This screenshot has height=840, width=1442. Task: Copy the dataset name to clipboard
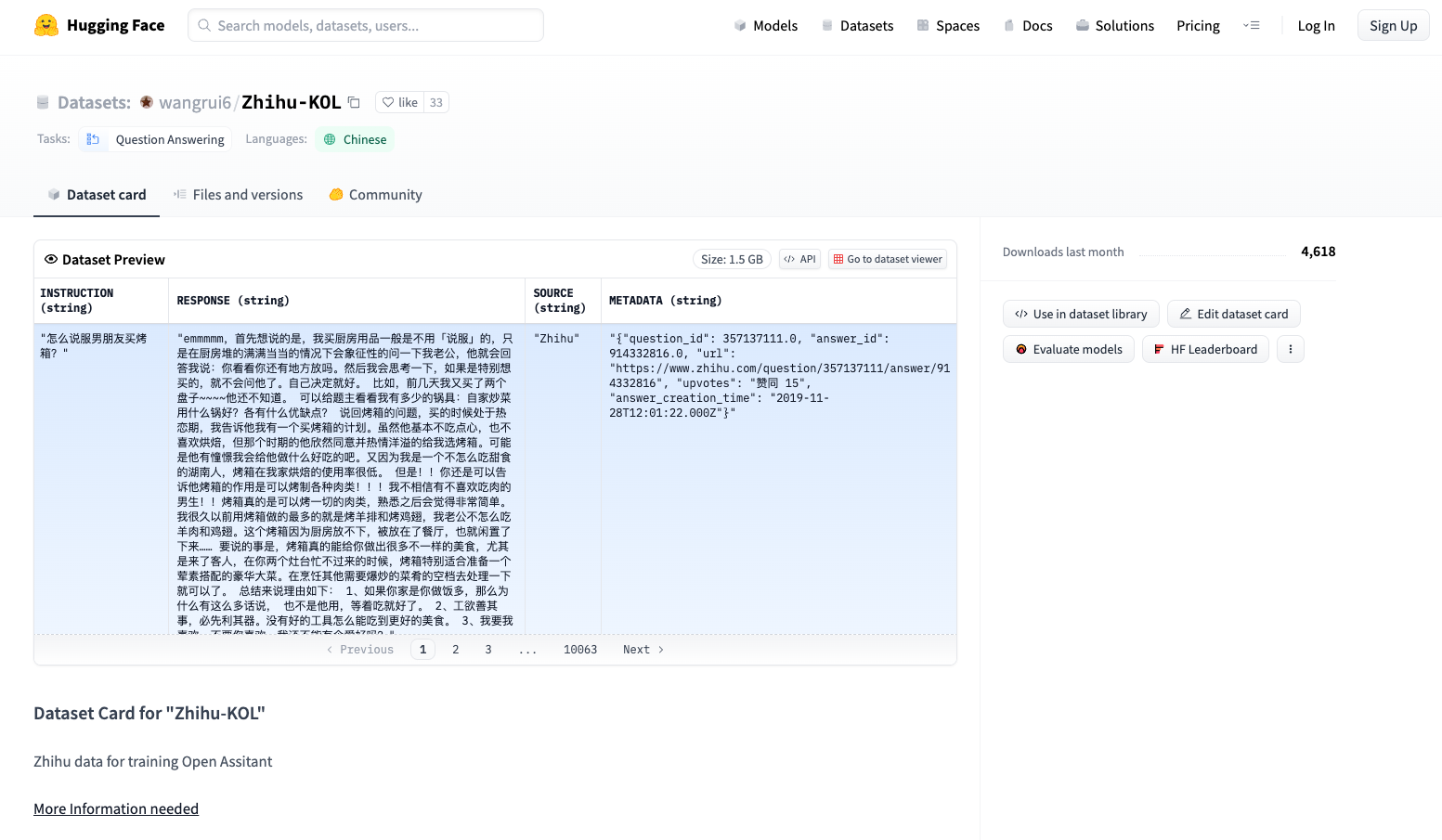click(x=354, y=102)
